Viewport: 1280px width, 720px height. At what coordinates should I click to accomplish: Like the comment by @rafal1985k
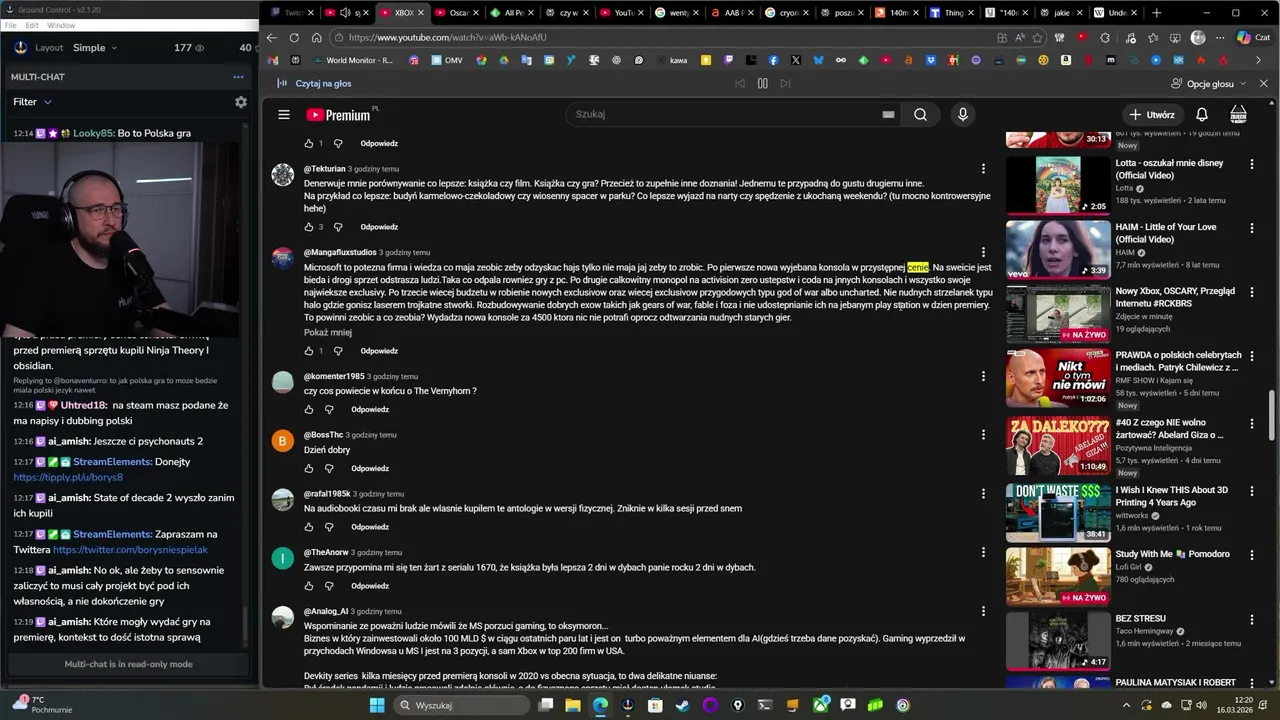pyautogui.click(x=309, y=527)
